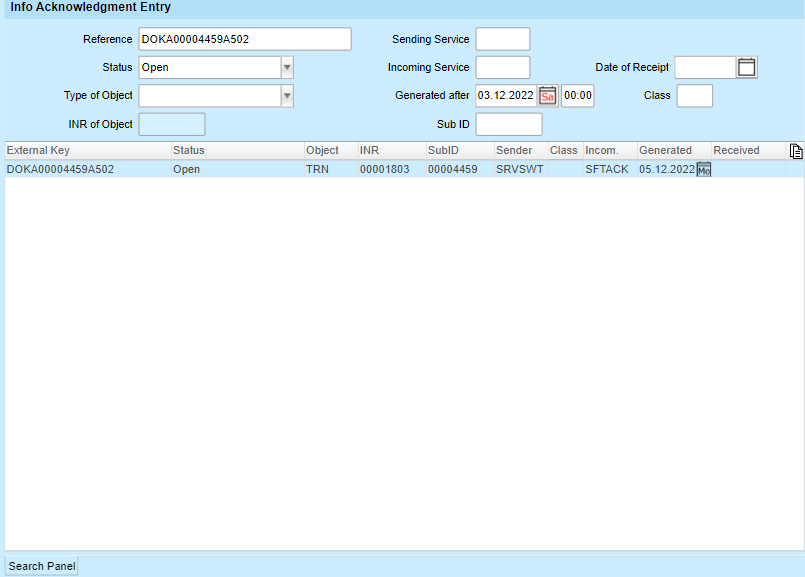Expand the Type of Object dropdown
This screenshot has width=805, height=577.
(x=287, y=96)
